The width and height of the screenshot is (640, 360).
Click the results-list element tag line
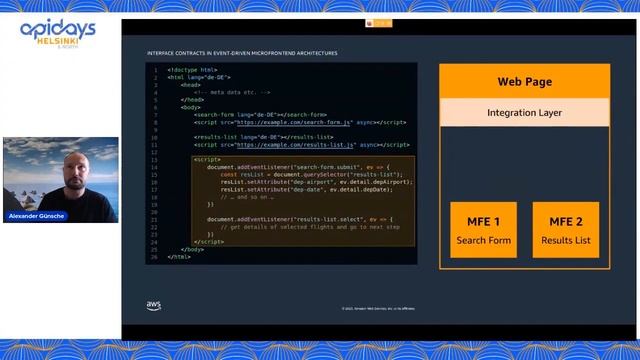[264, 138]
